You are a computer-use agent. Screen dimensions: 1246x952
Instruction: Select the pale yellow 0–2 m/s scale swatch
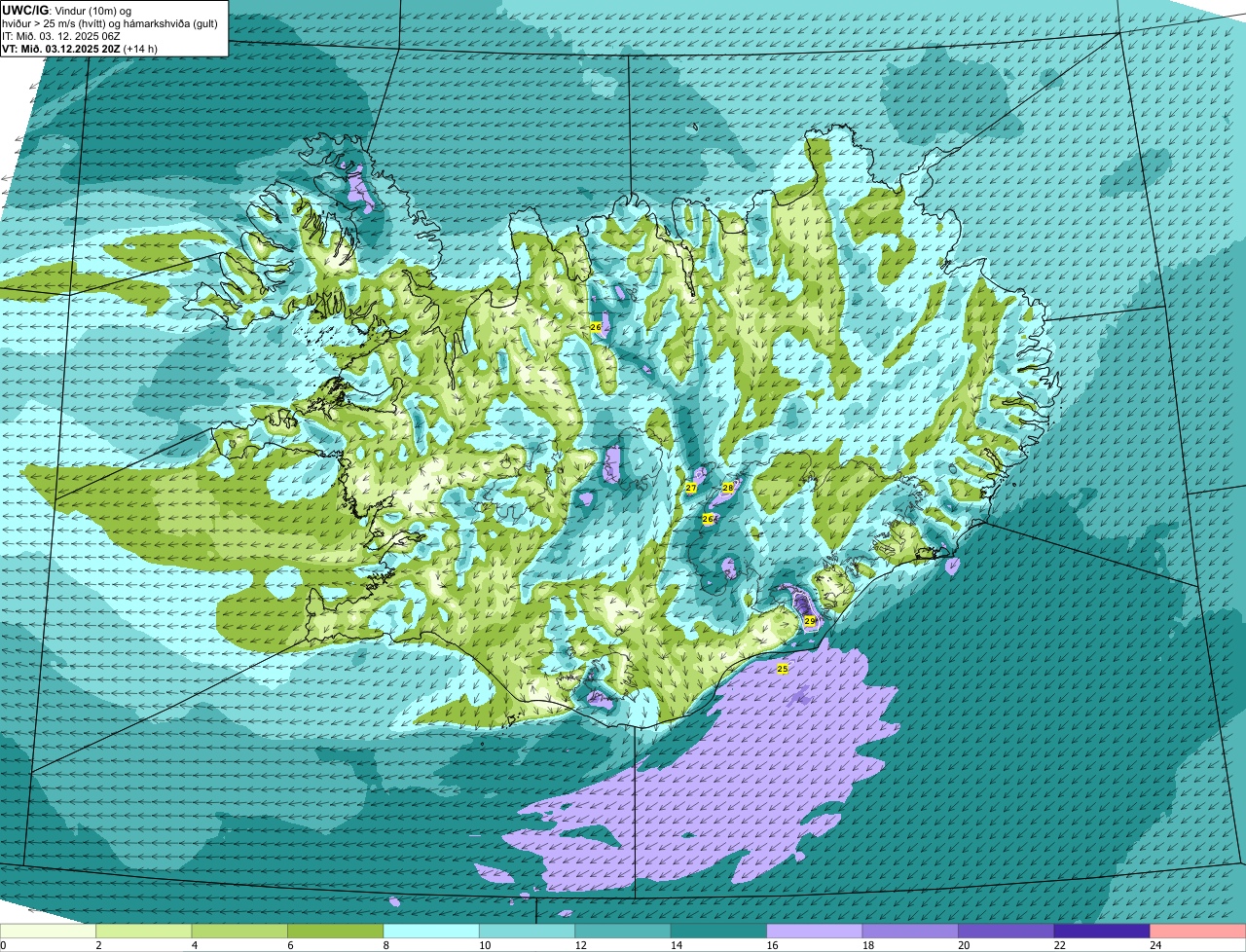click(49, 932)
